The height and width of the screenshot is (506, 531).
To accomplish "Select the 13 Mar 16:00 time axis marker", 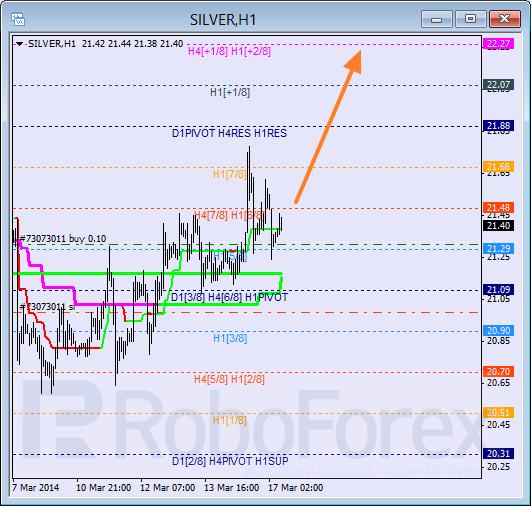I will 232,488.
